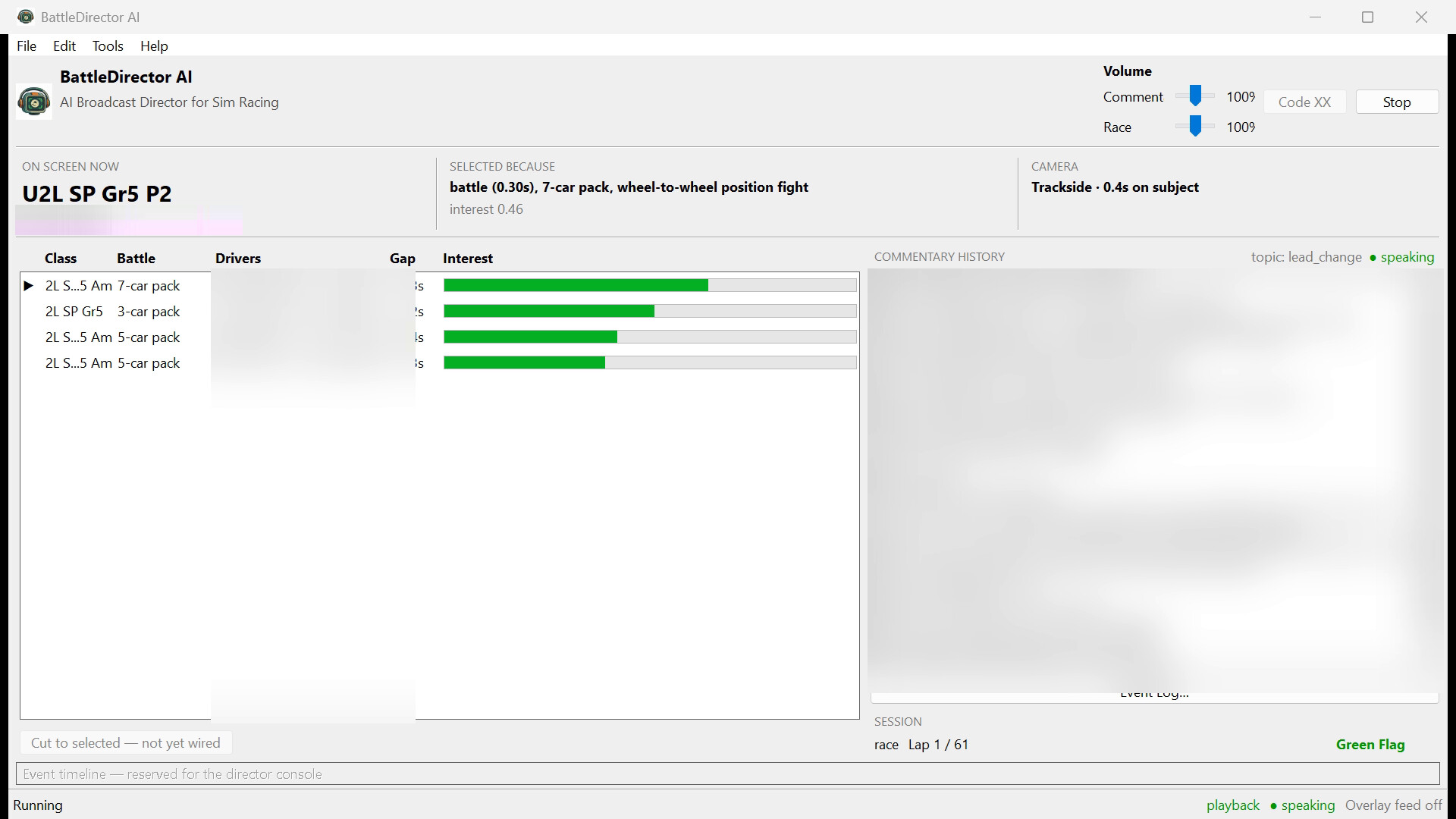This screenshot has height=819, width=1456.
Task: Click 'Overlay feed off' in status bar
Action: pyautogui.click(x=1394, y=805)
